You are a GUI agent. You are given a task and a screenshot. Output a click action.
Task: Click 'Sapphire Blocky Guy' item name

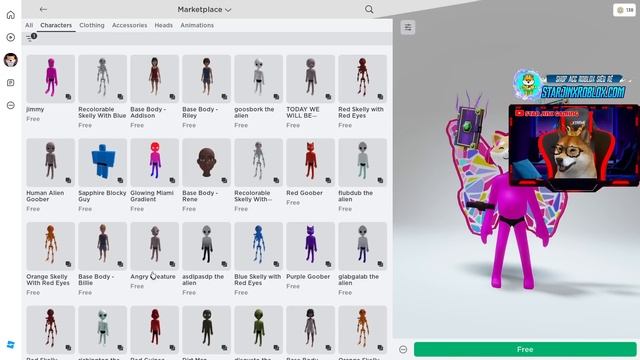[102, 196]
